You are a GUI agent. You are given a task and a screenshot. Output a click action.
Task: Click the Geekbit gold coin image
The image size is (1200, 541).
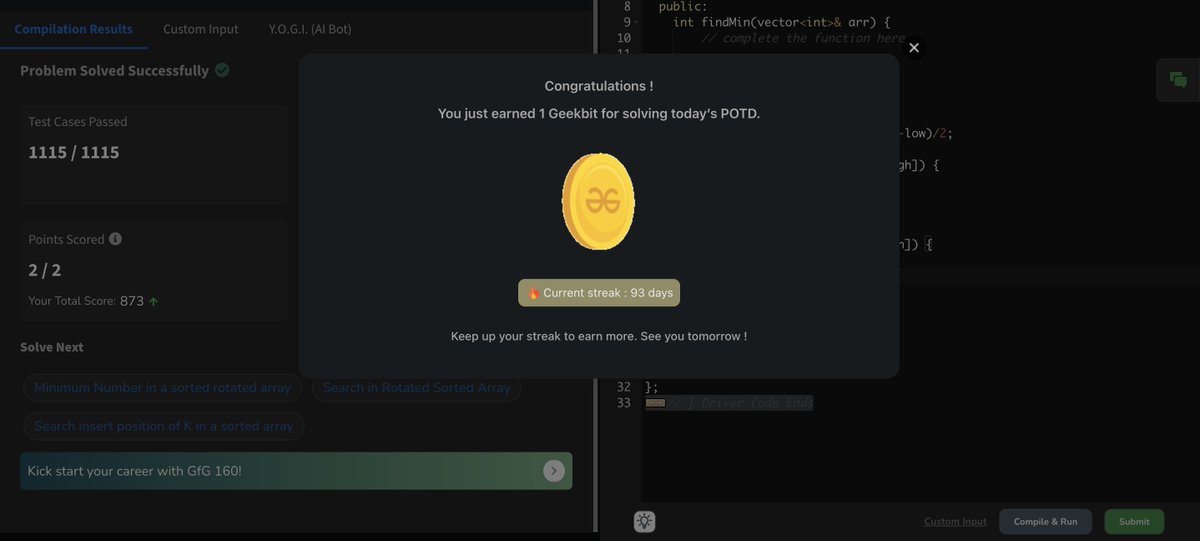click(x=598, y=201)
